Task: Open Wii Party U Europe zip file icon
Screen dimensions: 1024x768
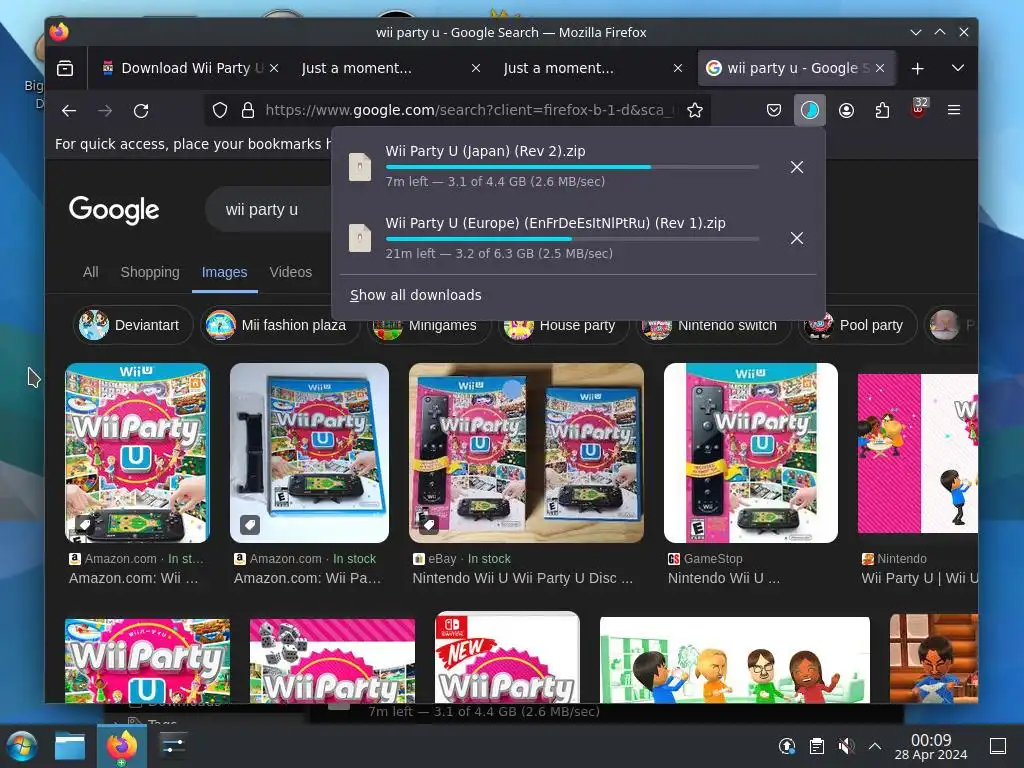Action: click(x=360, y=238)
